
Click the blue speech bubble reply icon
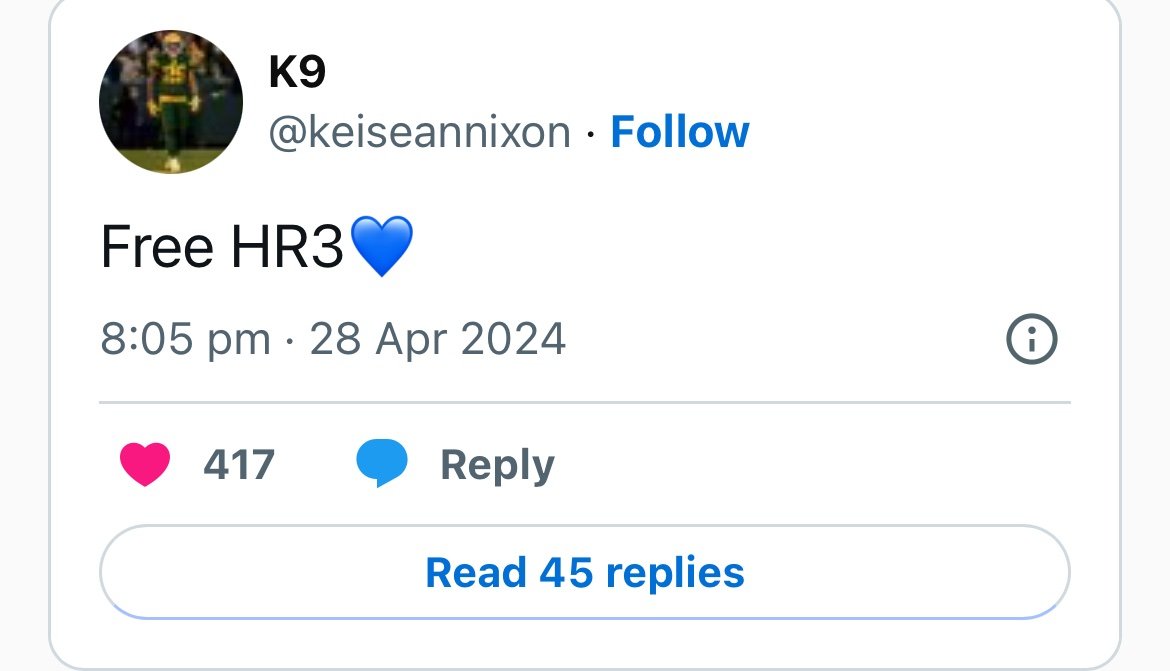tap(381, 465)
